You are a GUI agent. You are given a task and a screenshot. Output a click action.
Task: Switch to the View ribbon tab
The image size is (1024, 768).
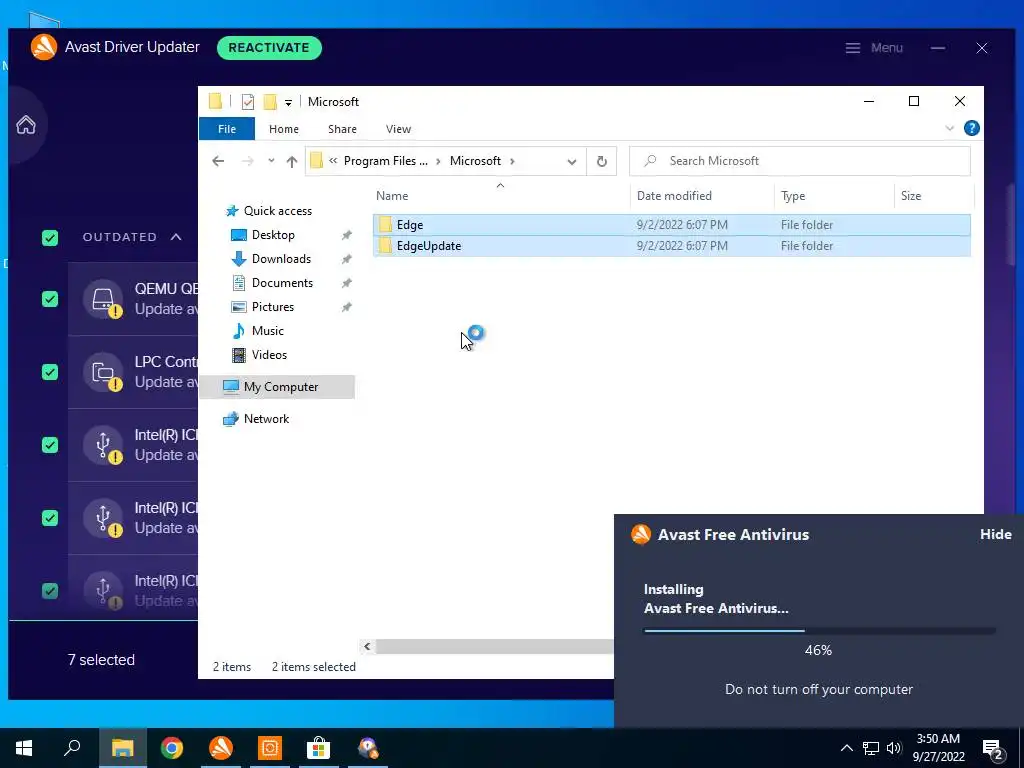398,129
